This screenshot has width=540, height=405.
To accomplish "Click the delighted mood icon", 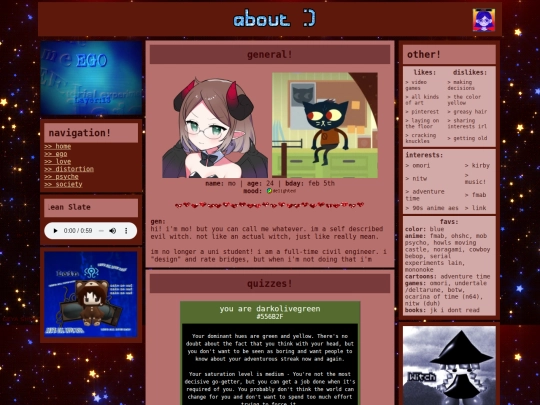I will 269,191.
